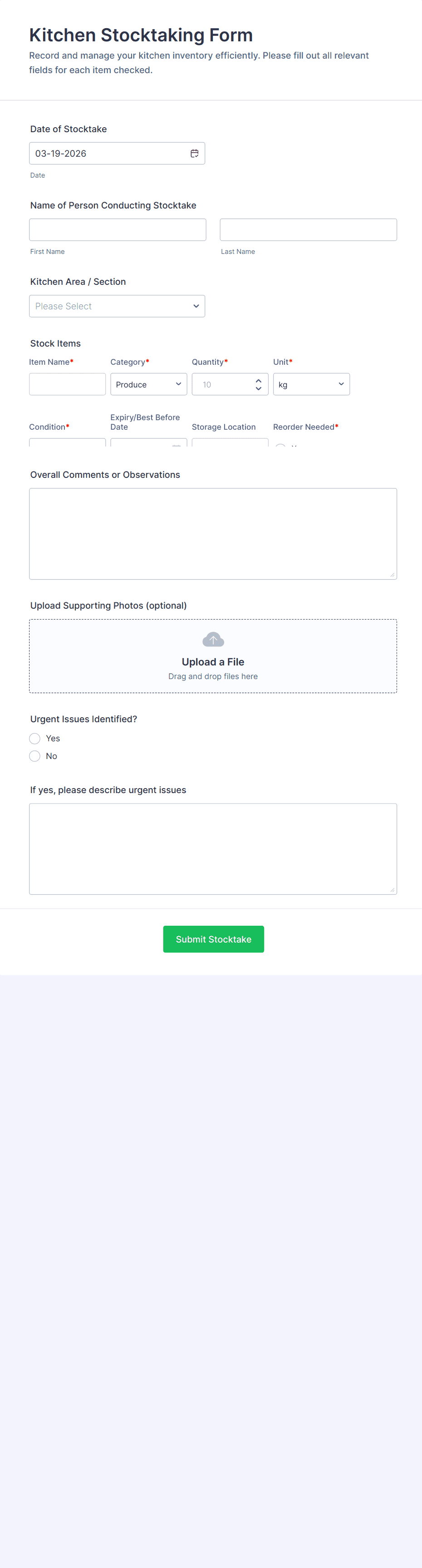
Task: Click the Quantity number field
Action: point(222,385)
